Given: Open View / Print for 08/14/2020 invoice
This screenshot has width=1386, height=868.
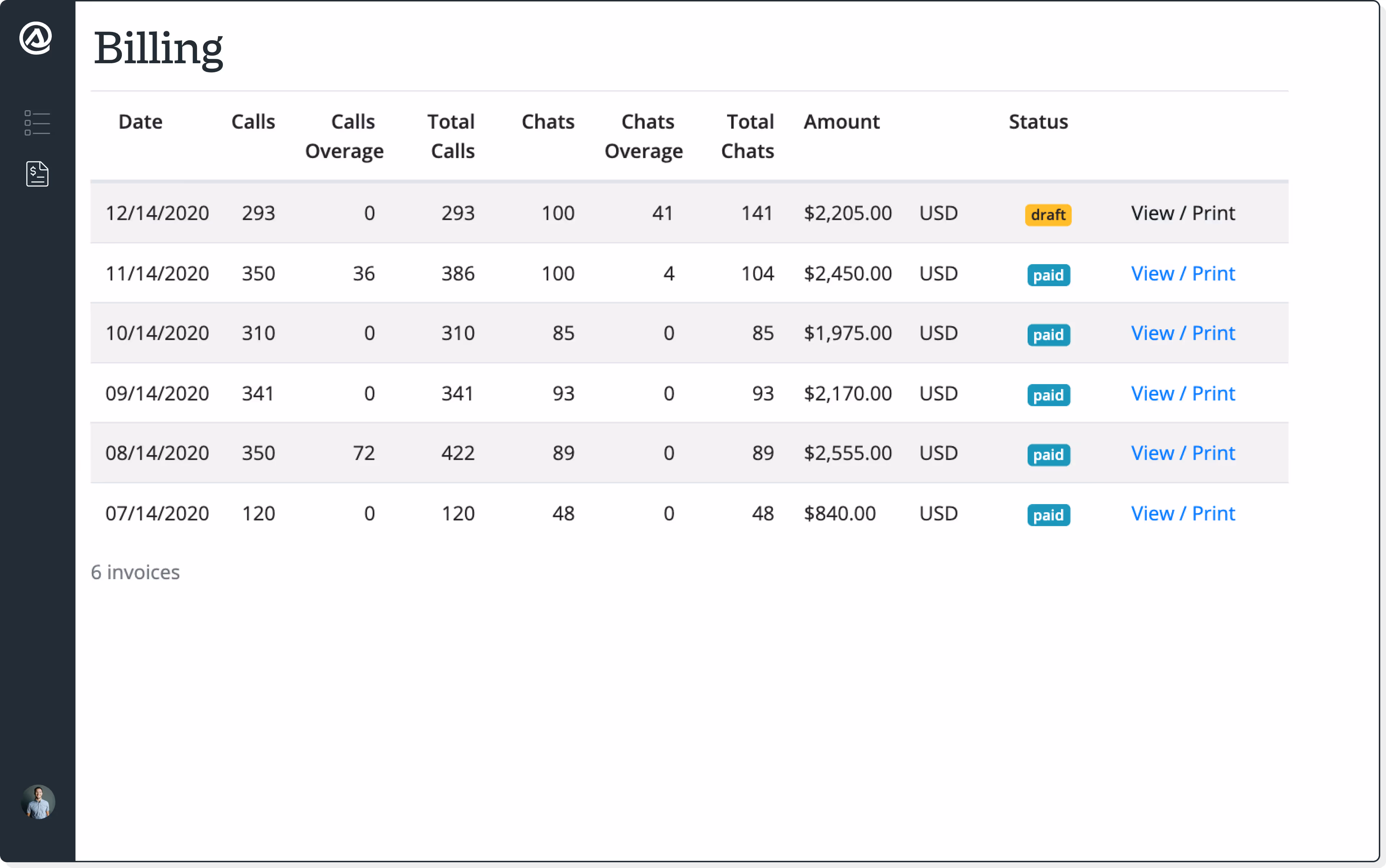Looking at the screenshot, I should pyautogui.click(x=1183, y=453).
